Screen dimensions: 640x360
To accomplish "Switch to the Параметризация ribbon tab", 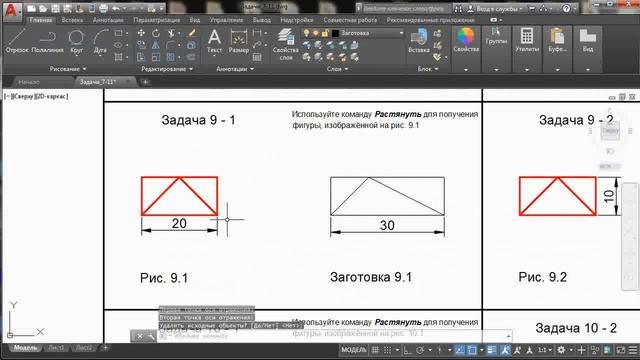I will [x=156, y=20].
